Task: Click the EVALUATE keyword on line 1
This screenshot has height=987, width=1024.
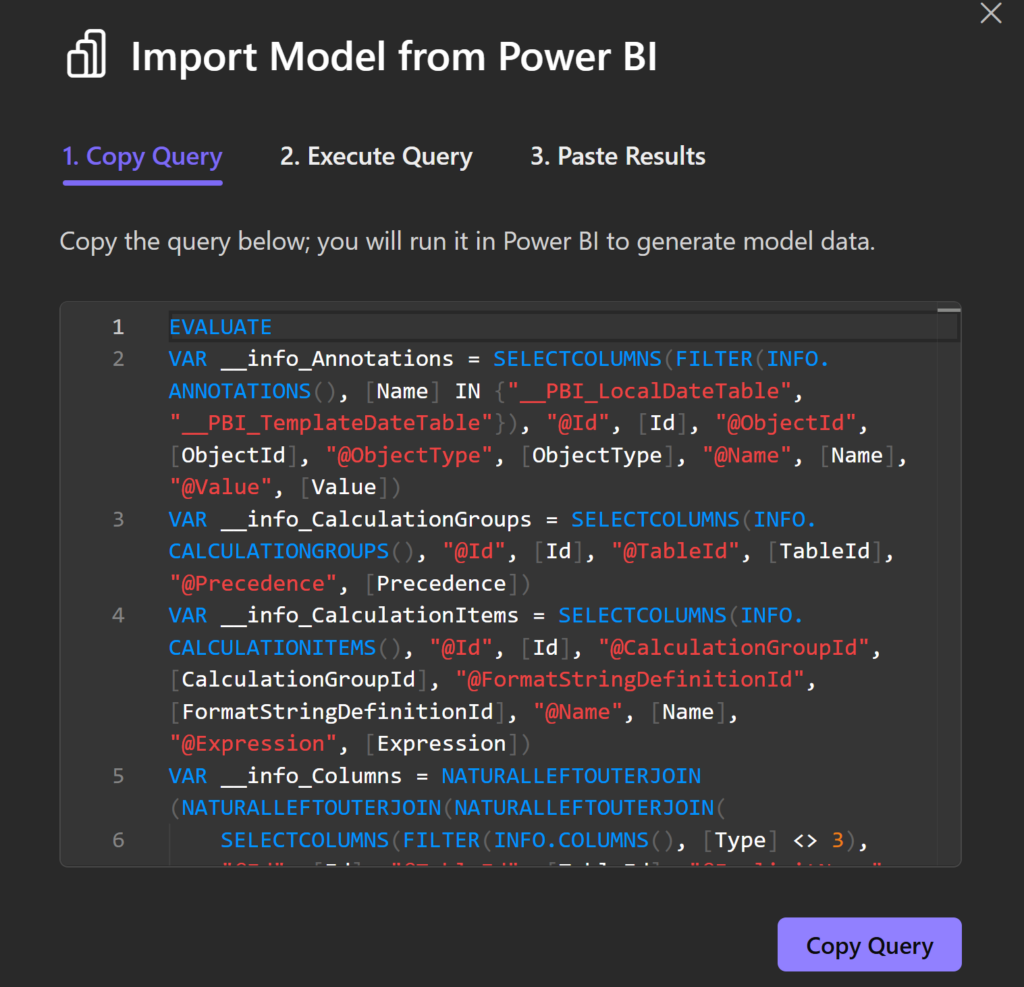Action: [x=220, y=326]
